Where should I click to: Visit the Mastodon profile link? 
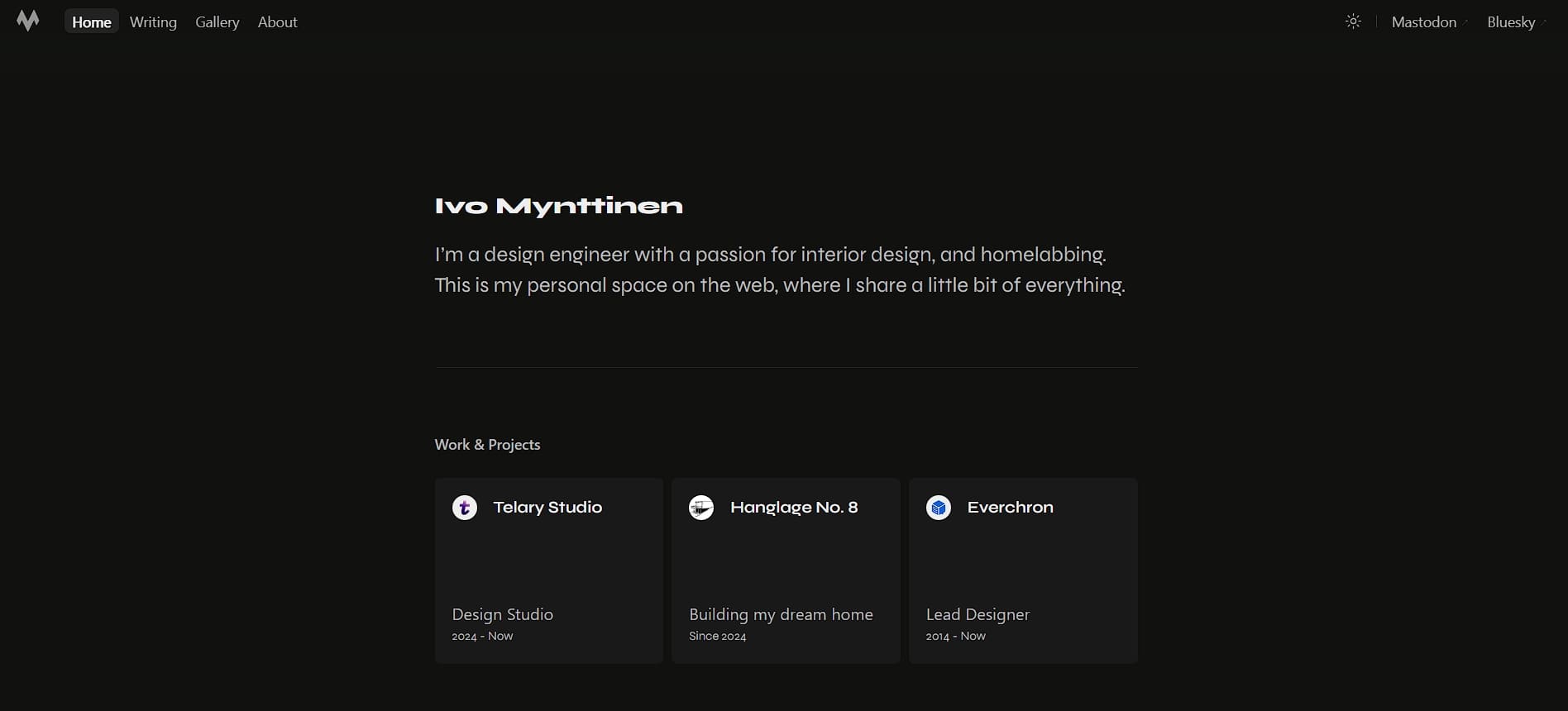(1423, 22)
